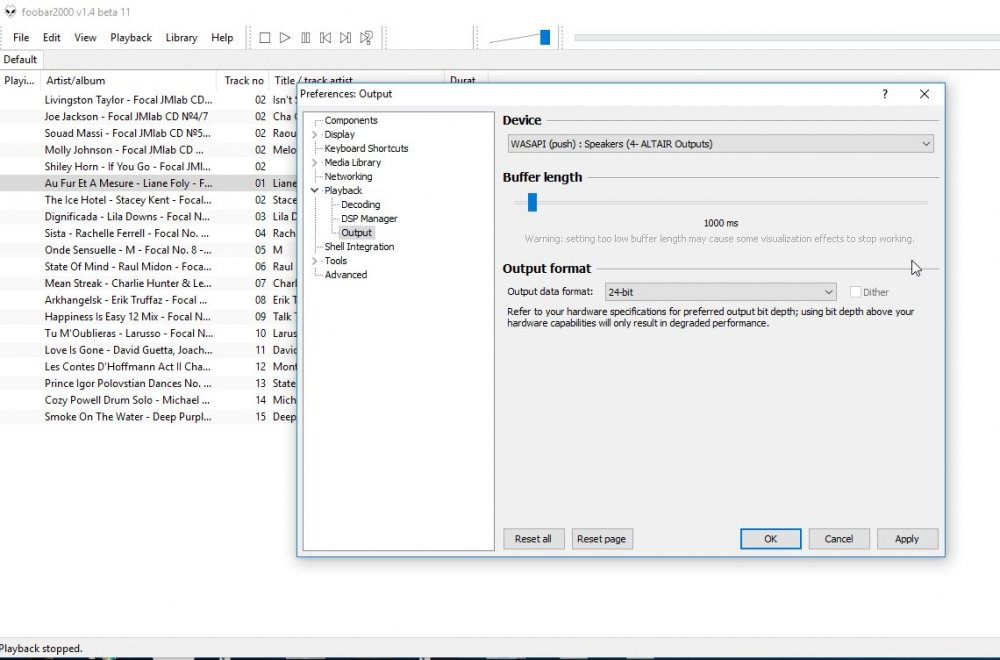This screenshot has width=1000, height=660.
Task: Select the Mean Streak playlist row
Action: (x=148, y=283)
